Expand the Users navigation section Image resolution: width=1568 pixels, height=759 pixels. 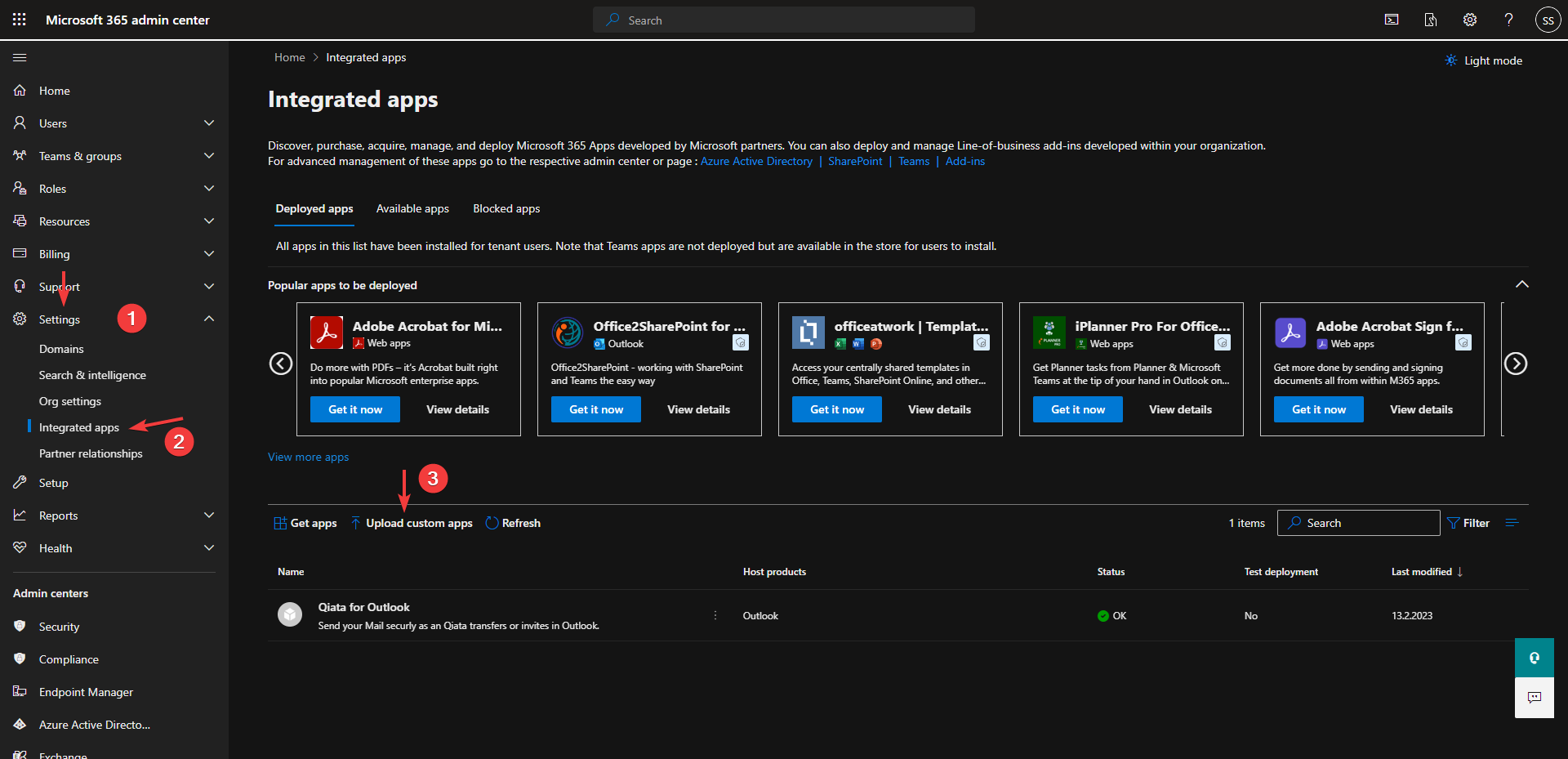[209, 123]
